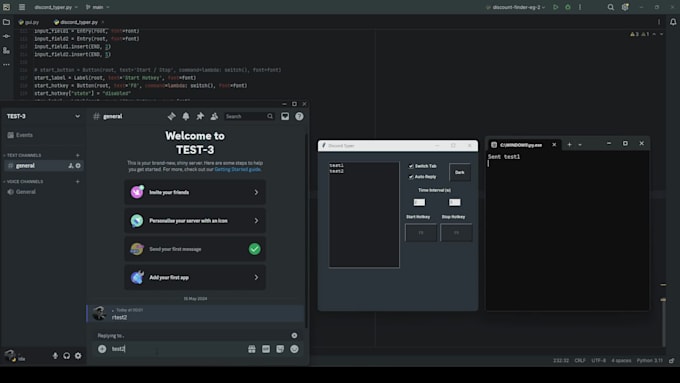Viewport: 680px width, 383px height.
Task: Open Discord Threads icon in channel header
Action: pos(172,116)
